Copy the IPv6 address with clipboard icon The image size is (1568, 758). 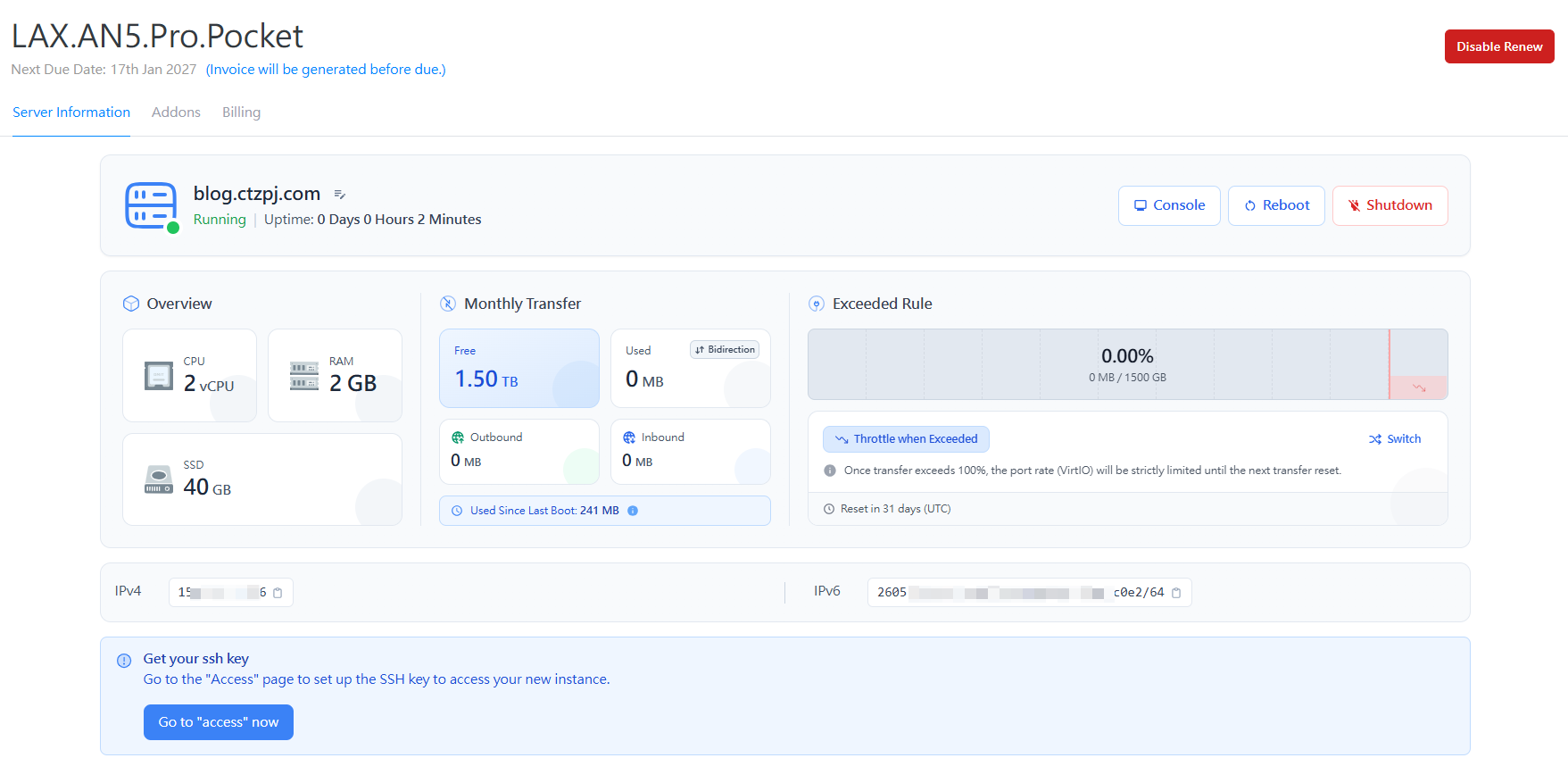coord(1176,593)
